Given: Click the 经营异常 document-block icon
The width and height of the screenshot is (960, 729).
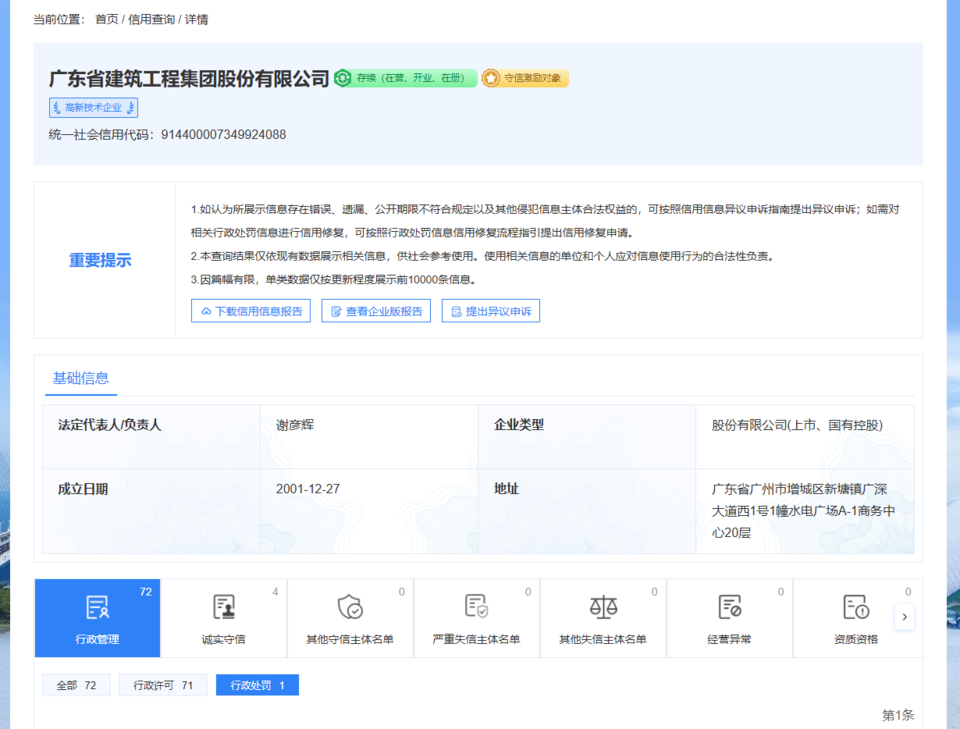Looking at the screenshot, I should 730,607.
